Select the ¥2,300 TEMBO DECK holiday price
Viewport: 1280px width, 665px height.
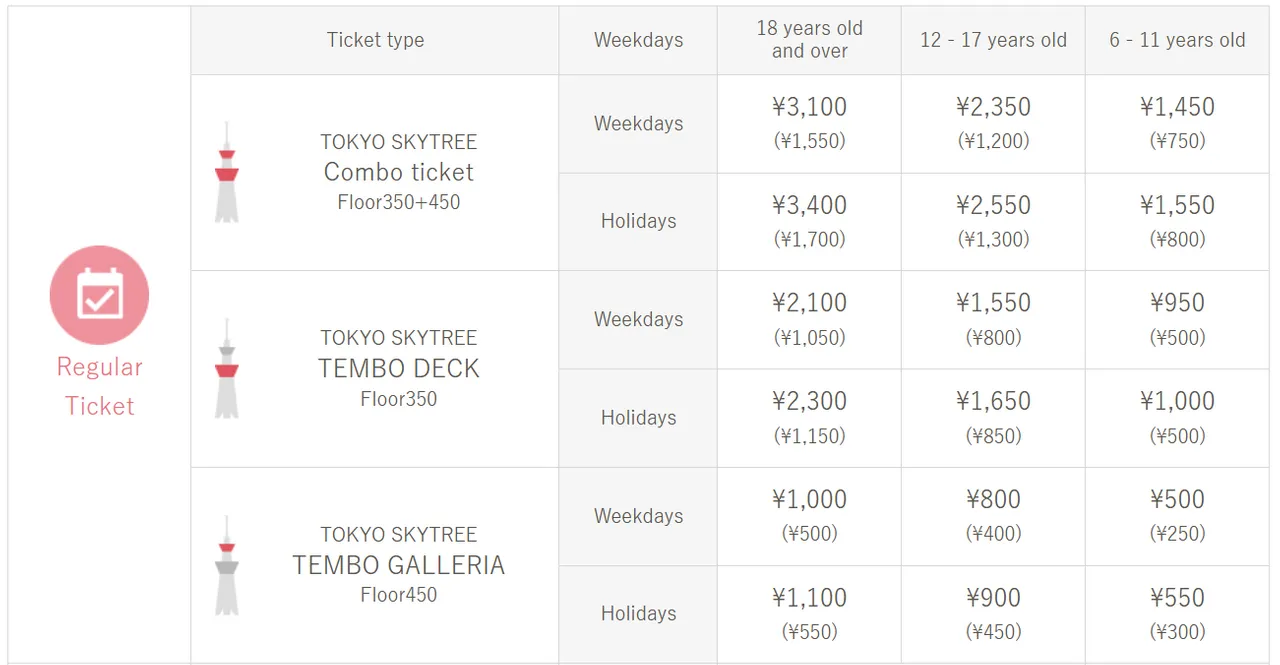809,401
